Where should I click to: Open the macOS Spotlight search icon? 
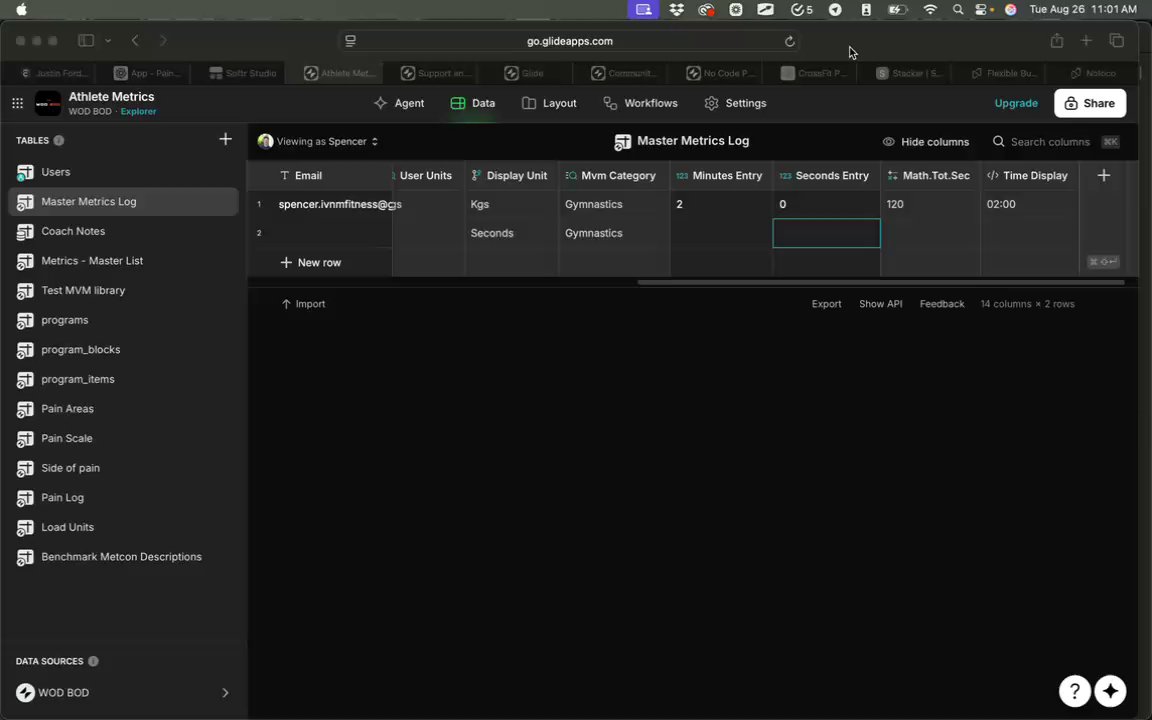click(x=957, y=10)
